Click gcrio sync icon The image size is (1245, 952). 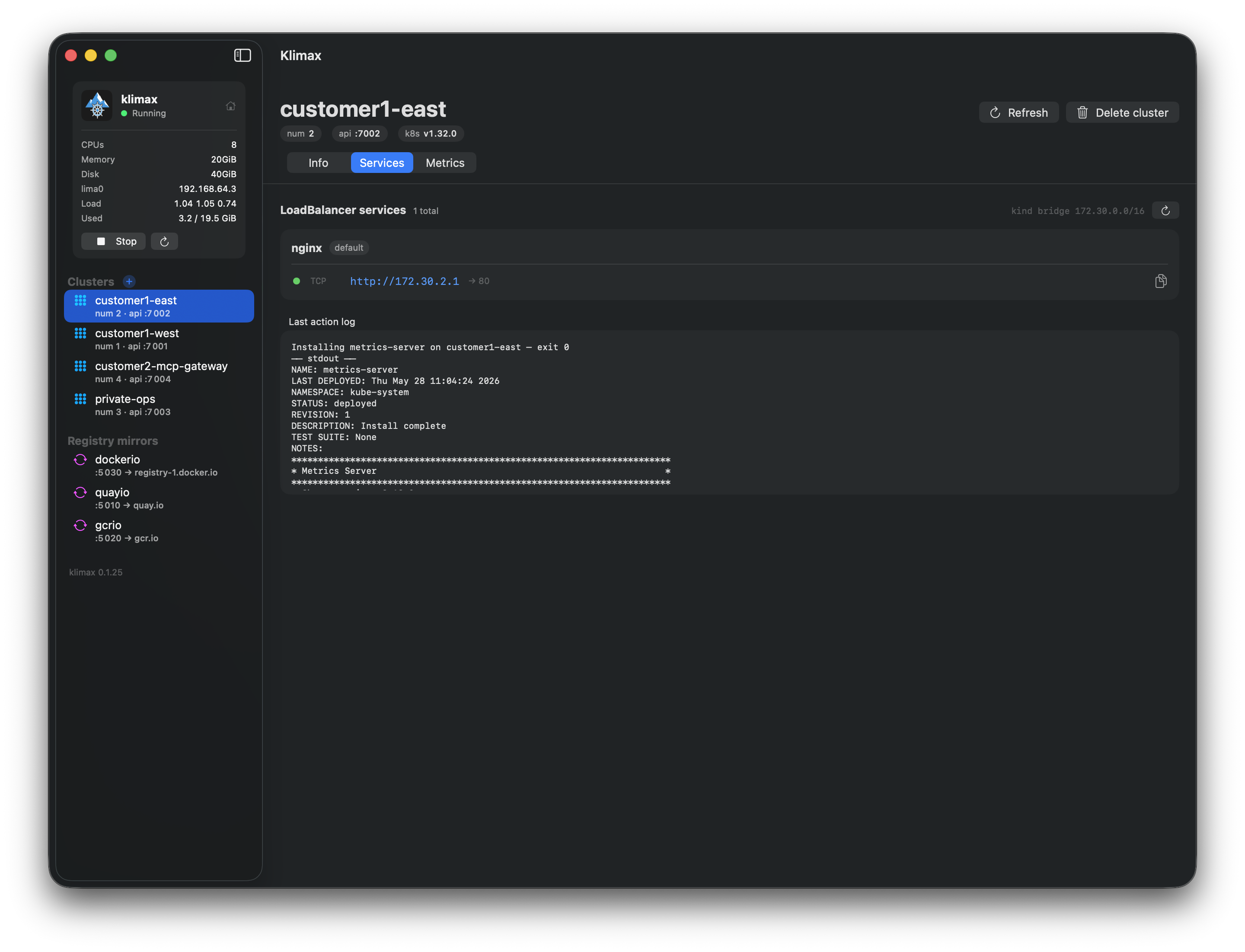[80, 525]
